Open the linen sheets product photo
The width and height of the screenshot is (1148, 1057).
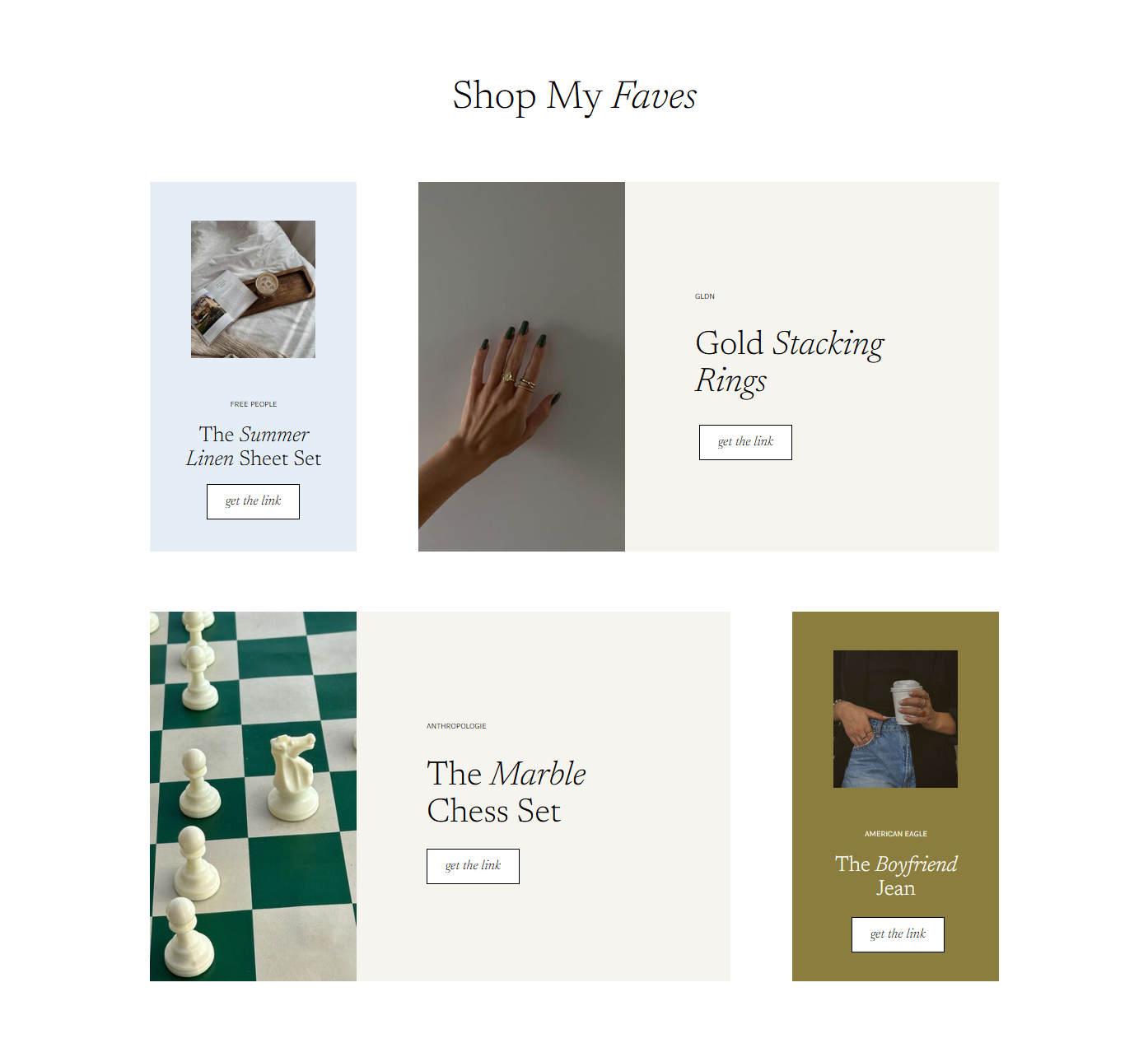(253, 289)
